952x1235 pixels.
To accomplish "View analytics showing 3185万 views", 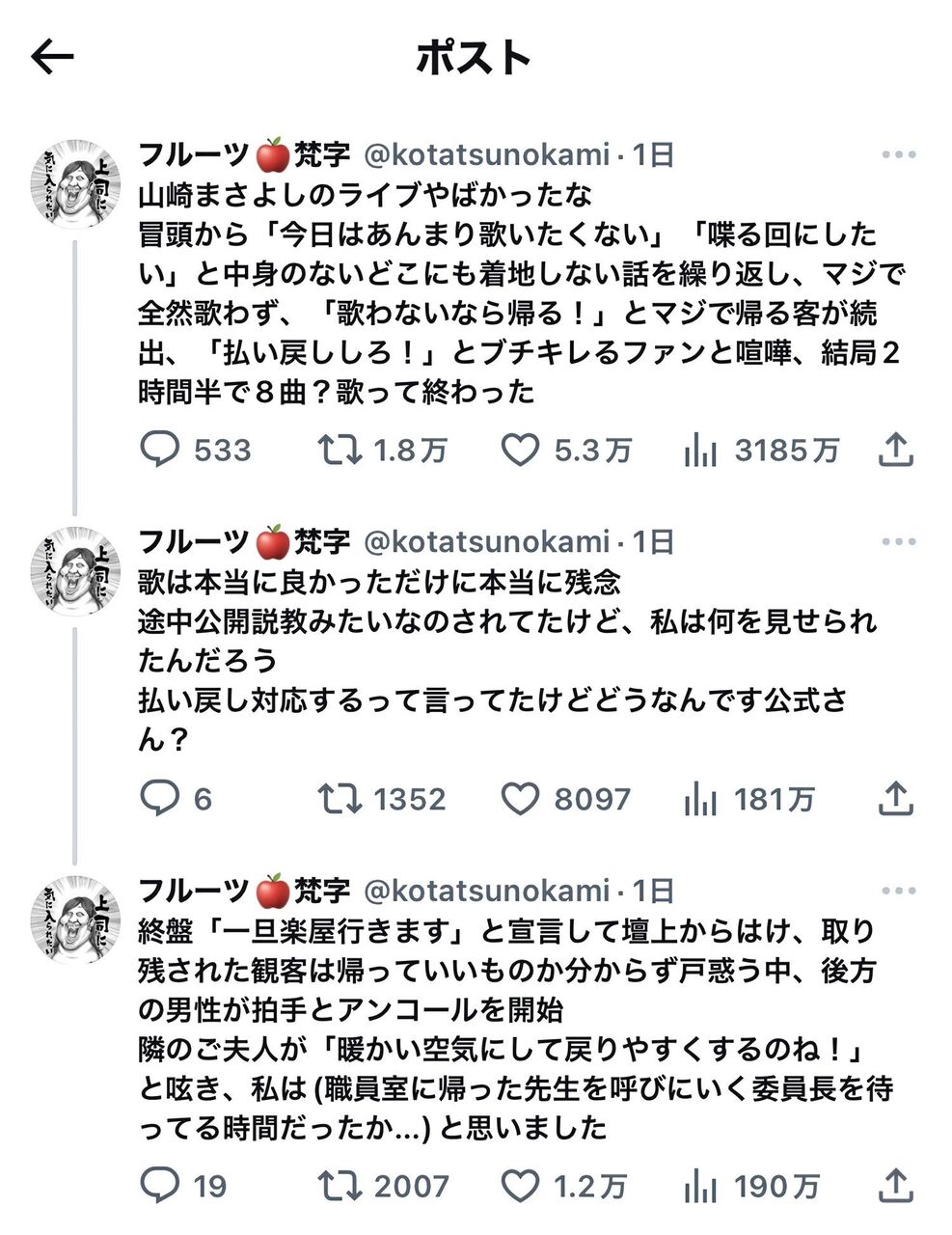I will pos(700,451).
